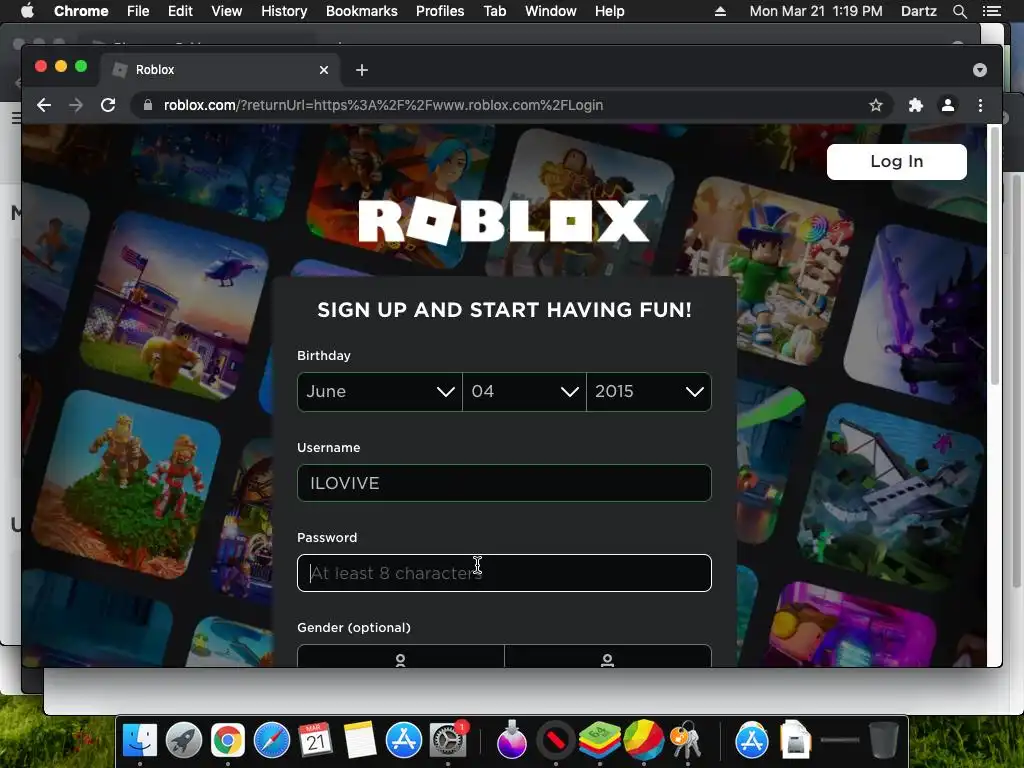The width and height of the screenshot is (1024, 768).
Task: Open Calendar in the dock
Action: pyautogui.click(x=315, y=740)
